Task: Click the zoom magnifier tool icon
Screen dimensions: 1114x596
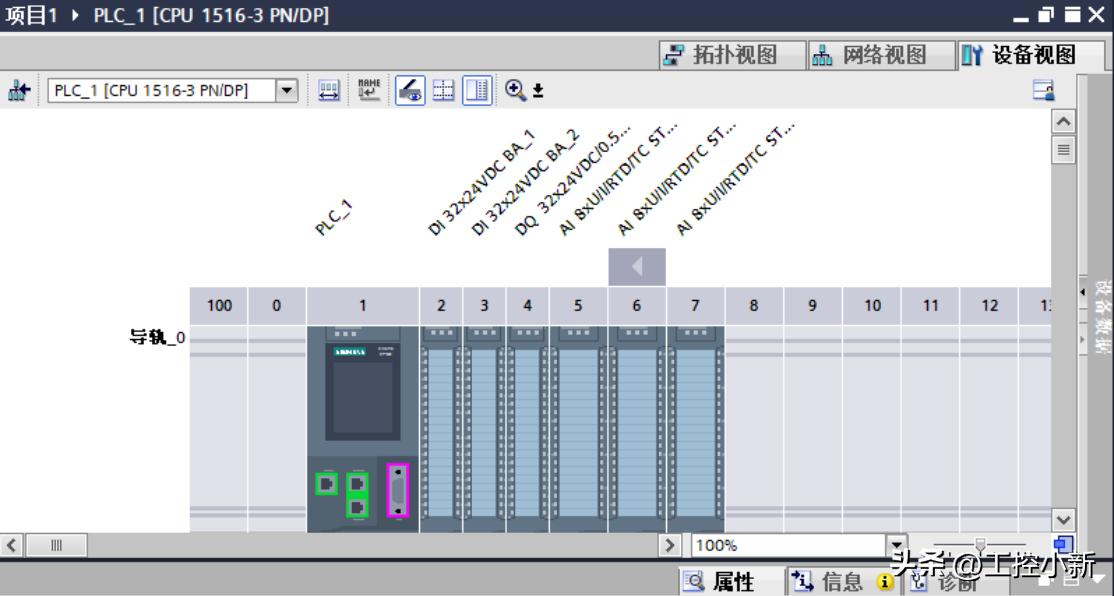Action: pos(515,90)
